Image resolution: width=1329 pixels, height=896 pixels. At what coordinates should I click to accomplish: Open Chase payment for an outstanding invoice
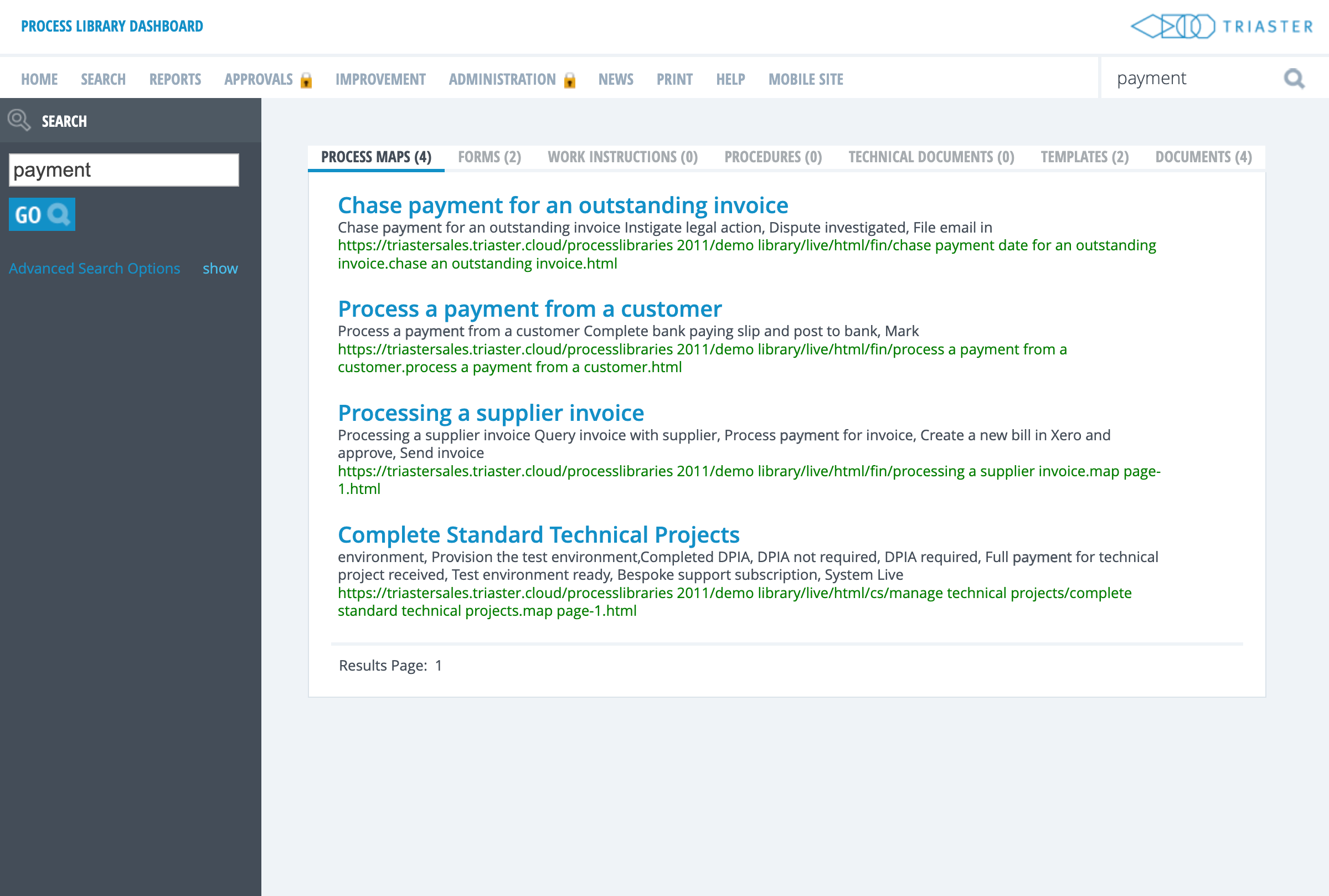tap(562, 205)
